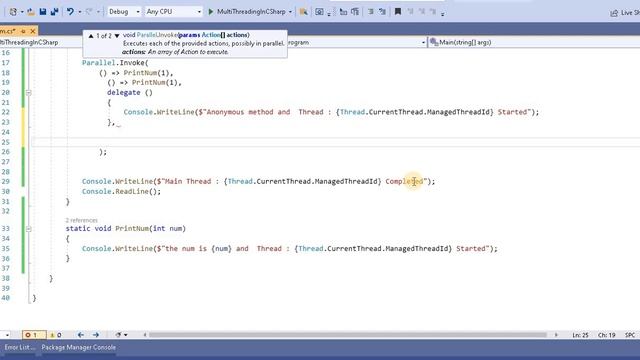Click the zoom level dropdown arrow in the status strip
Viewport: 640px width, 360px height.
point(7,335)
